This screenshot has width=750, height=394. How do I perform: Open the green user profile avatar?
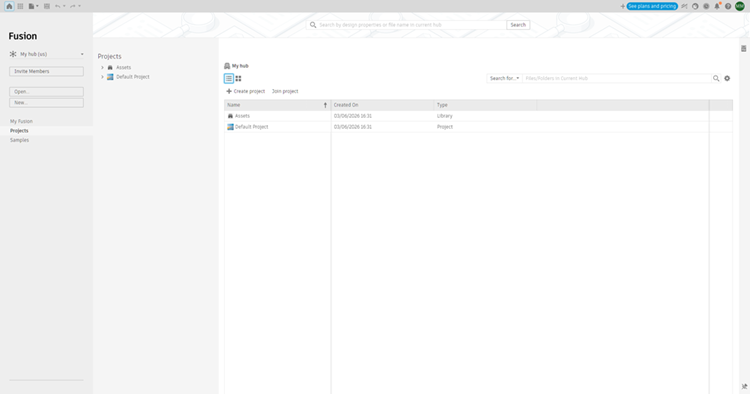click(x=740, y=6)
